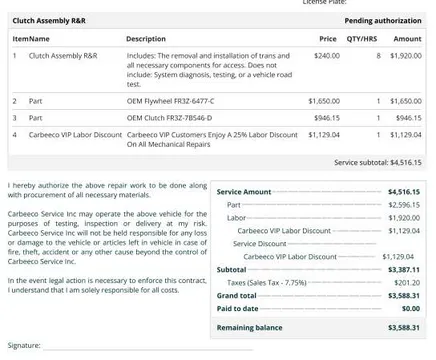
Task: Click the 'Clutch Assembly R&R' section heading
Action: coord(49,21)
